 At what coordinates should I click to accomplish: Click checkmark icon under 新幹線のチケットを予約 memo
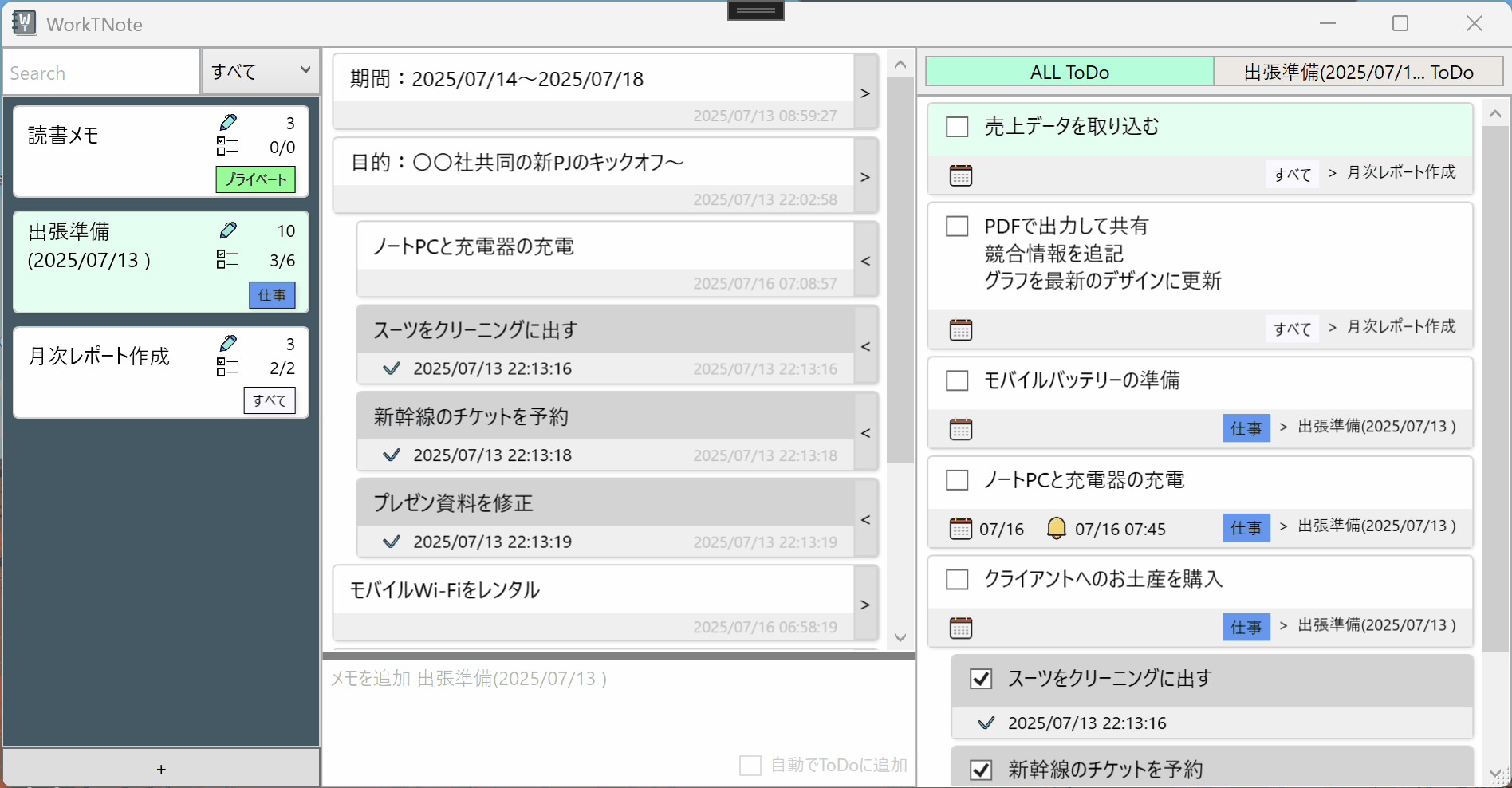coord(392,455)
